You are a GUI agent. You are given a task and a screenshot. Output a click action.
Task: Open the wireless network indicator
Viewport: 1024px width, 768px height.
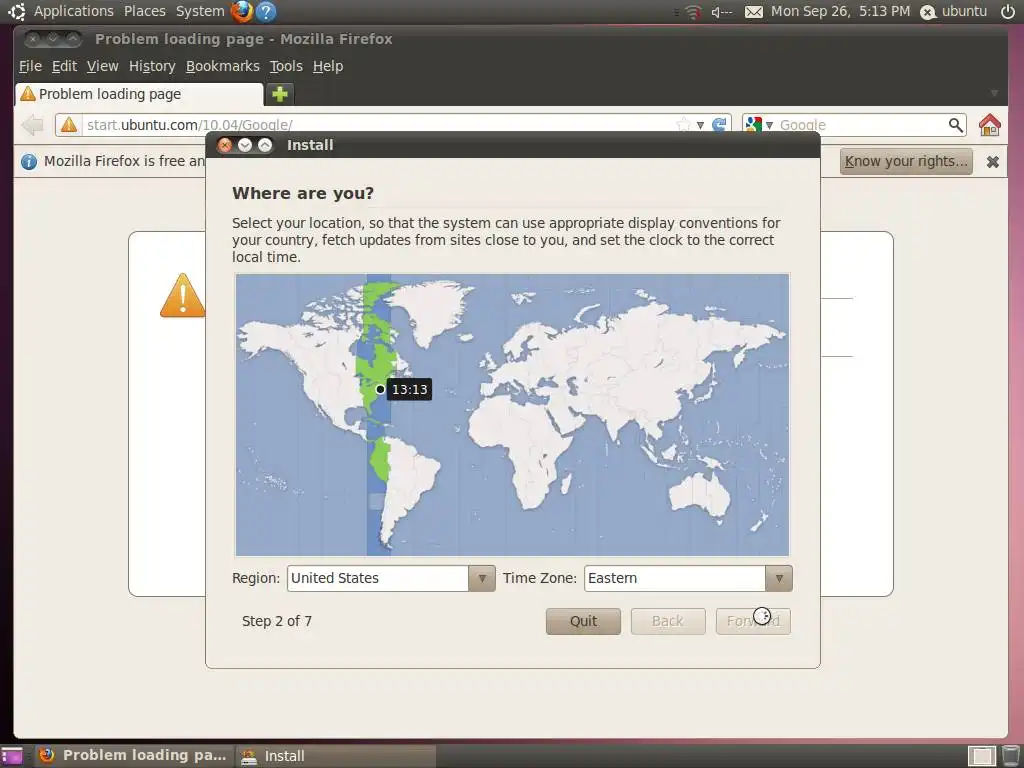tap(692, 12)
